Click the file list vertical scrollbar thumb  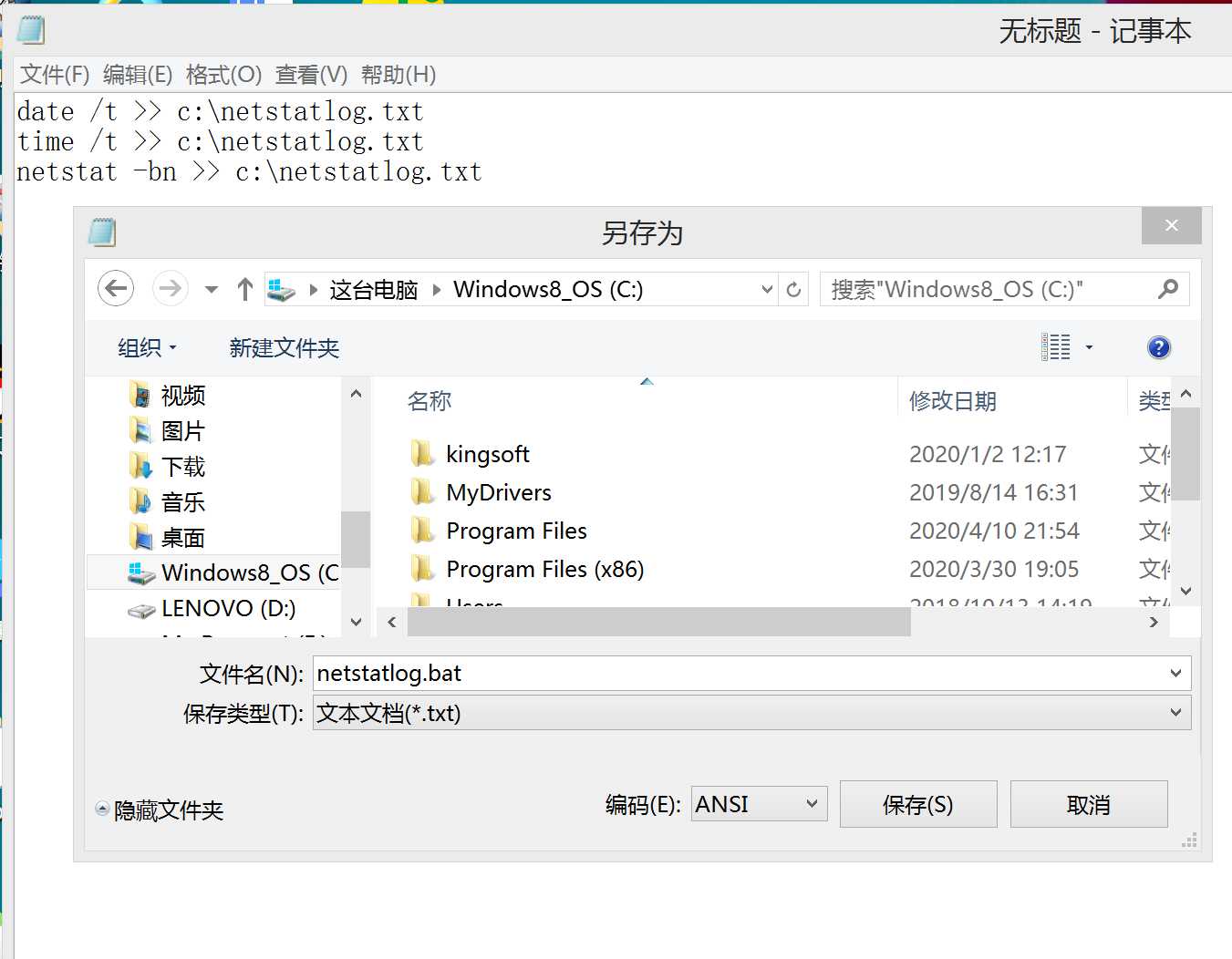coord(1185,455)
